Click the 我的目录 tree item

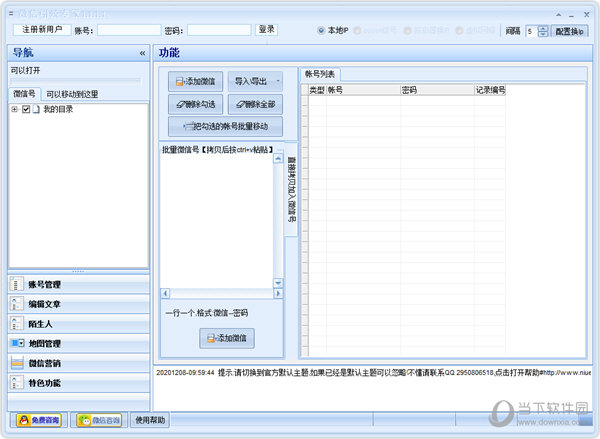point(58,109)
